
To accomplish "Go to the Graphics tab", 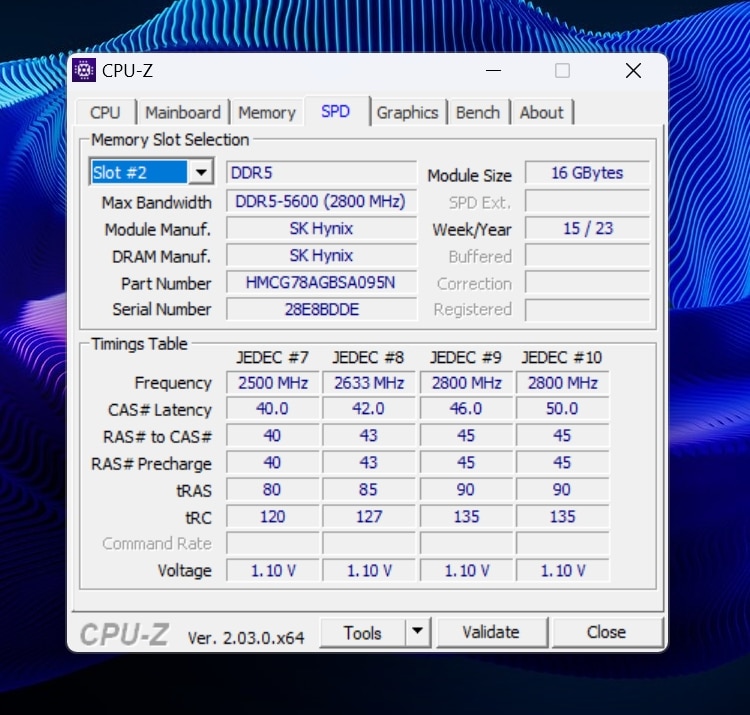I will click(x=407, y=113).
